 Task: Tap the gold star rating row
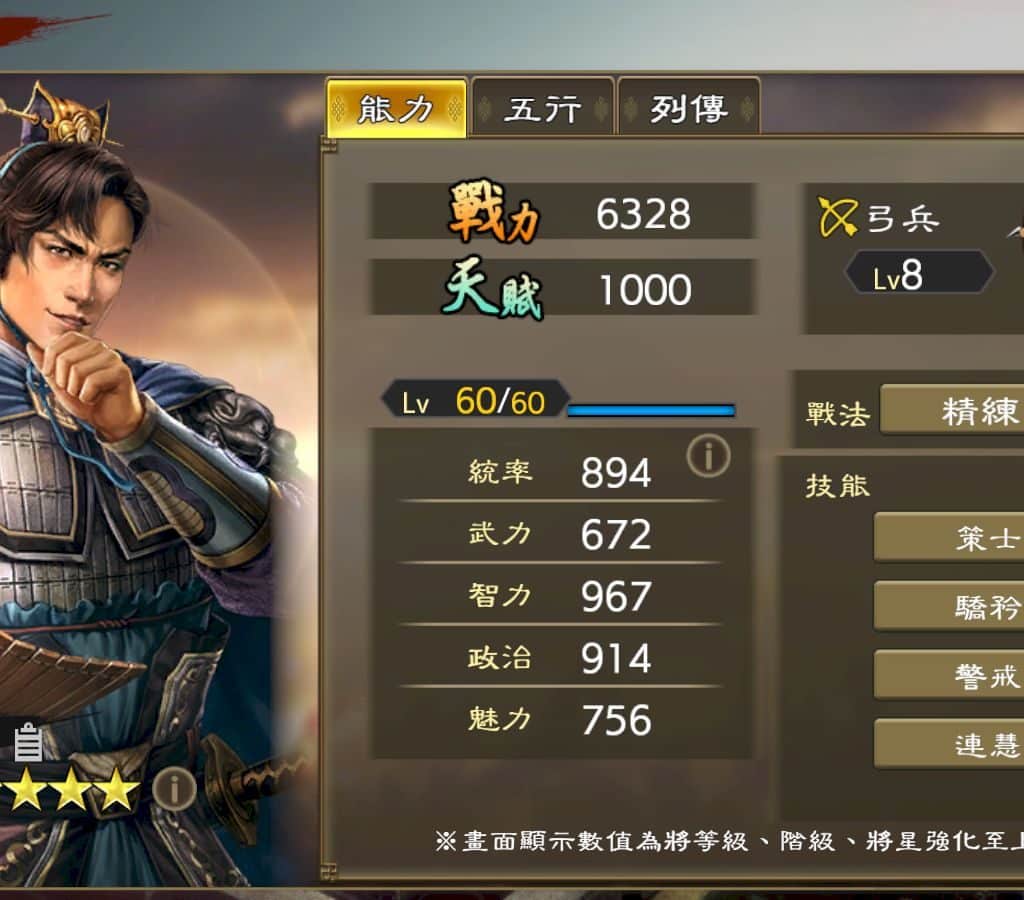click(70, 789)
